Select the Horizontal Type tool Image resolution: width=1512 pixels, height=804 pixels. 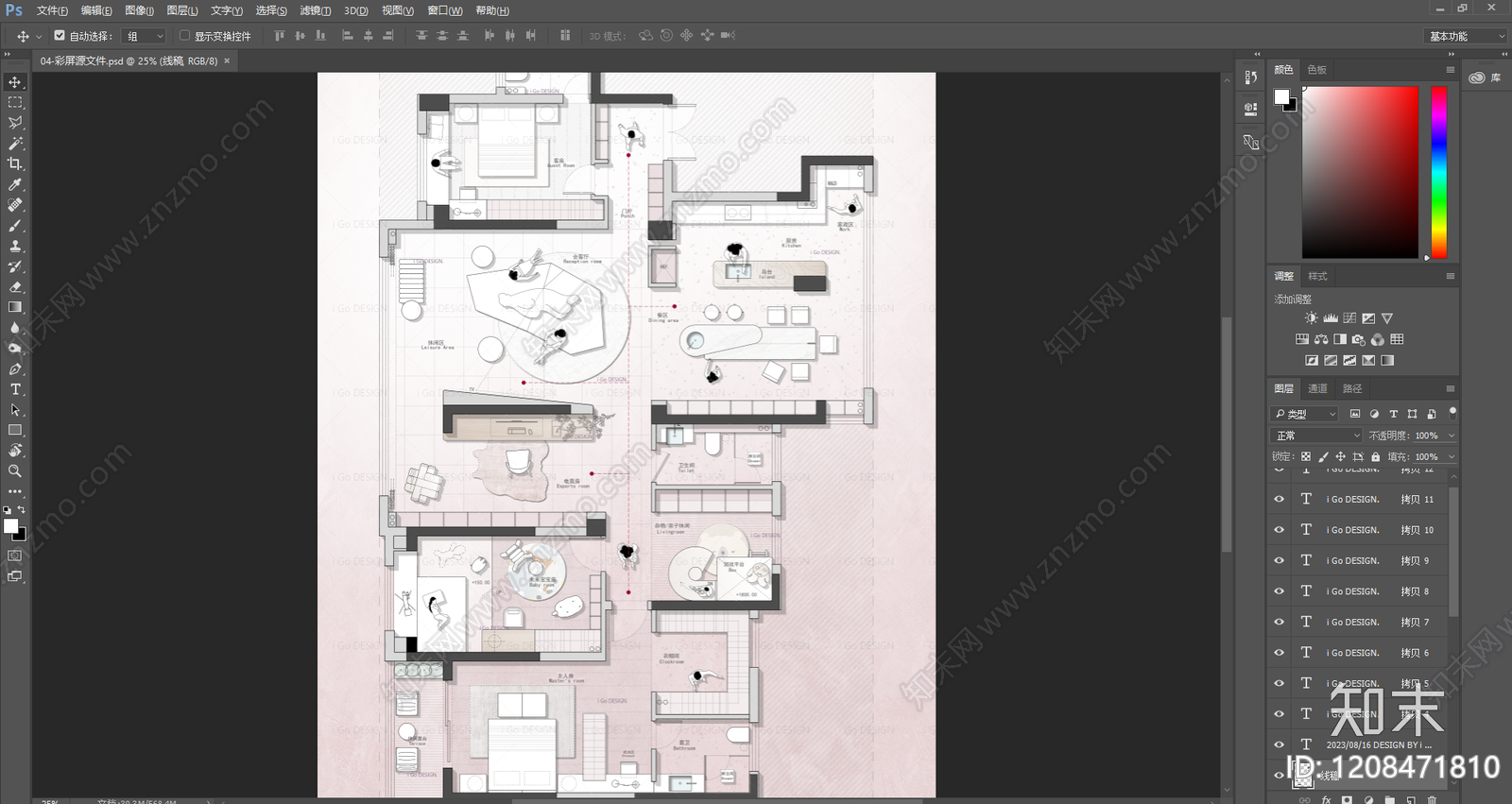point(15,389)
